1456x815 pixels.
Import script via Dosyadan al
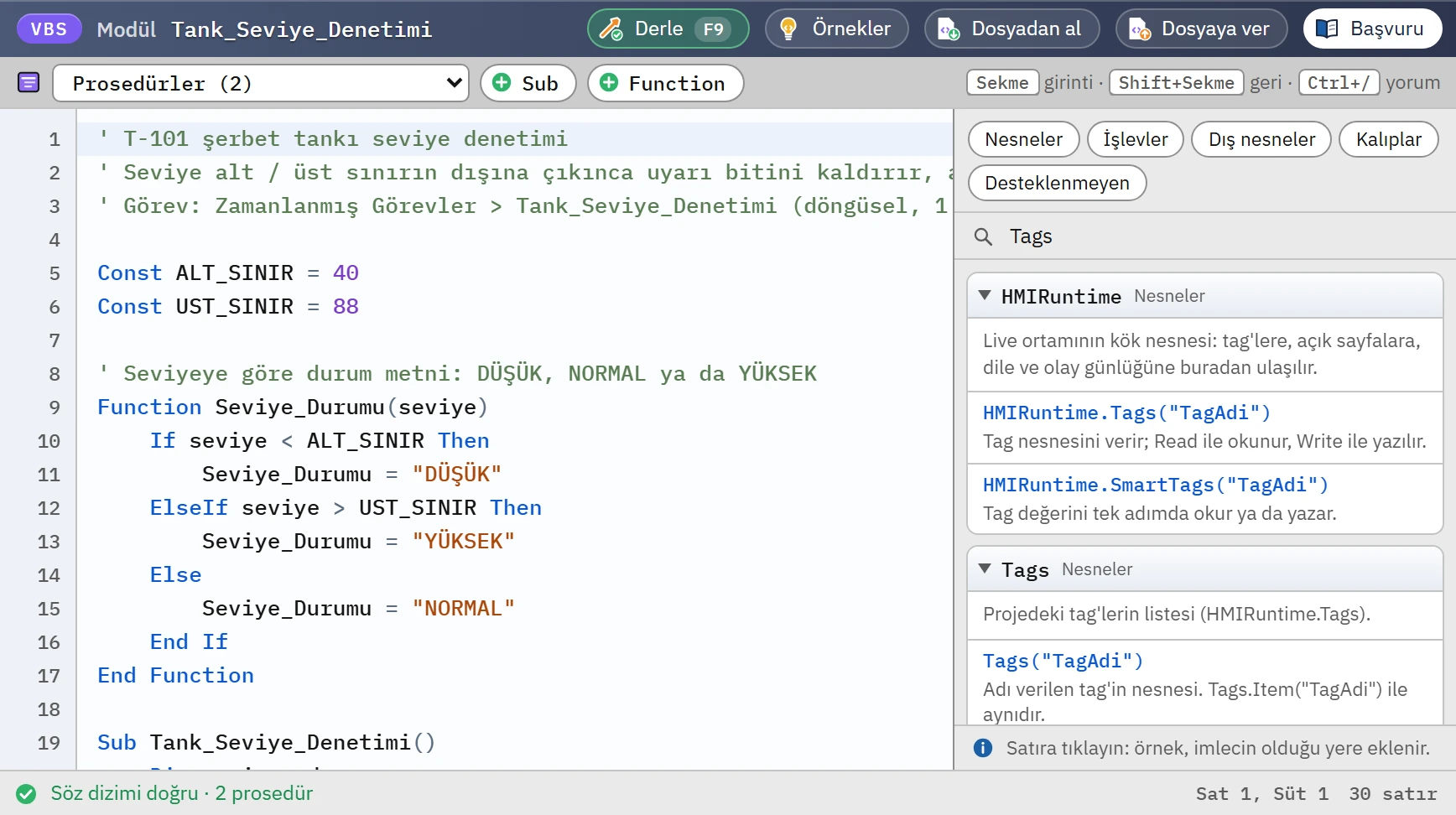[1011, 29]
